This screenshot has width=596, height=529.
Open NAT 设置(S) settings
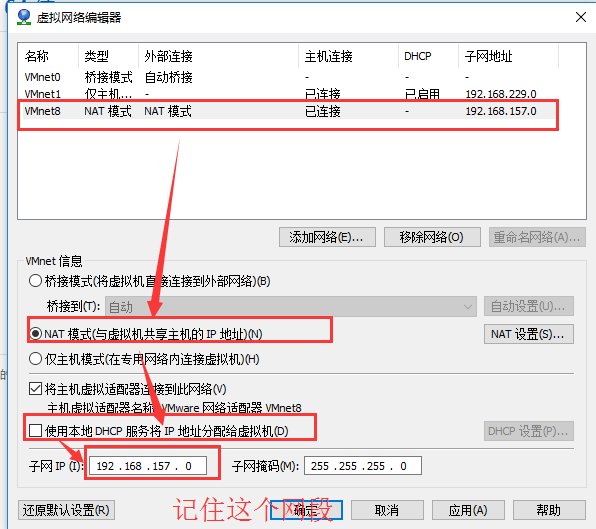tap(529, 334)
